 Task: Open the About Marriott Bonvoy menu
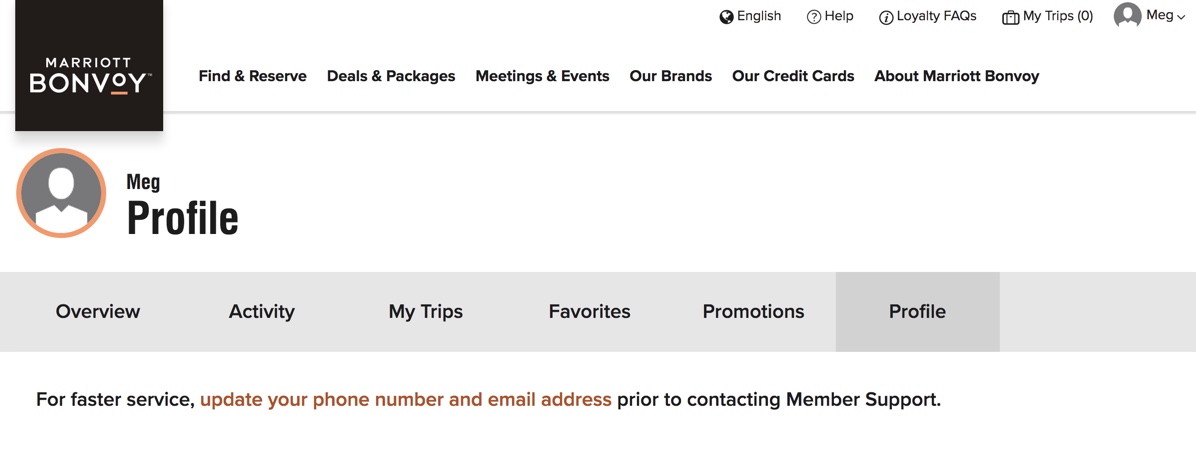pos(956,76)
